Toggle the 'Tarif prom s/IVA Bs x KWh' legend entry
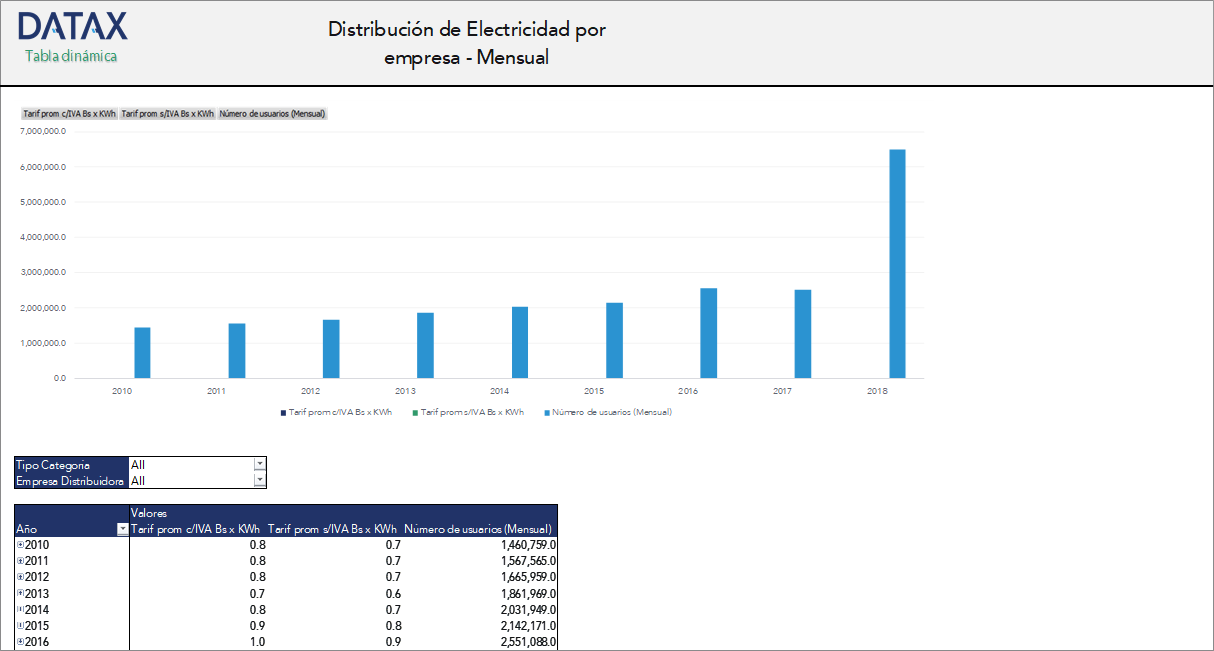The height and width of the screenshot is (651, 1214). click(x=468, y=411)
